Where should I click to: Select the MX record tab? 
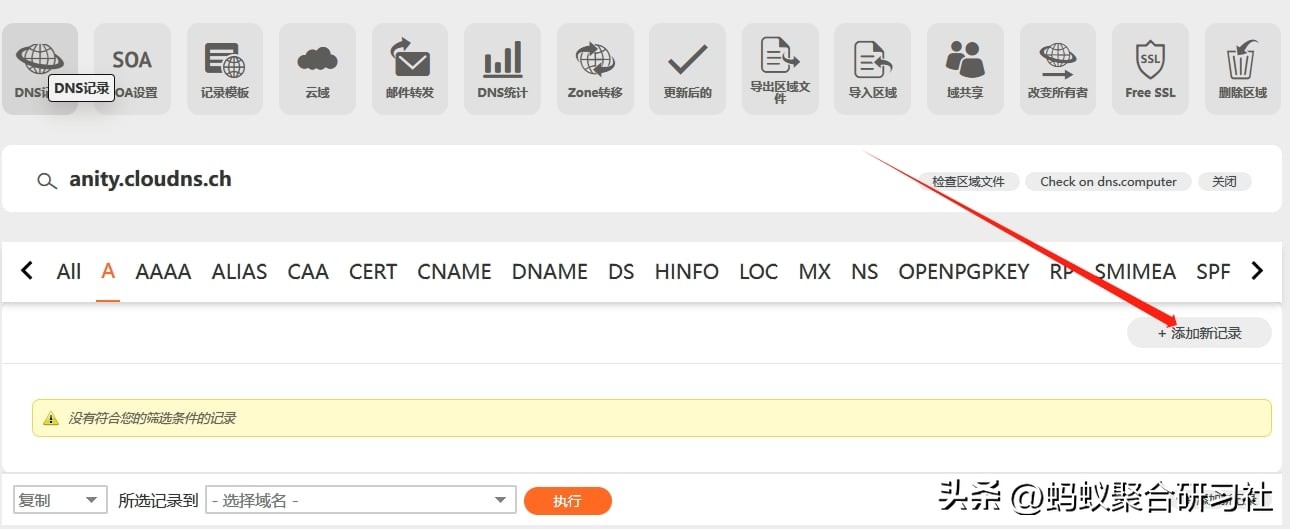[x=814, y=271]
